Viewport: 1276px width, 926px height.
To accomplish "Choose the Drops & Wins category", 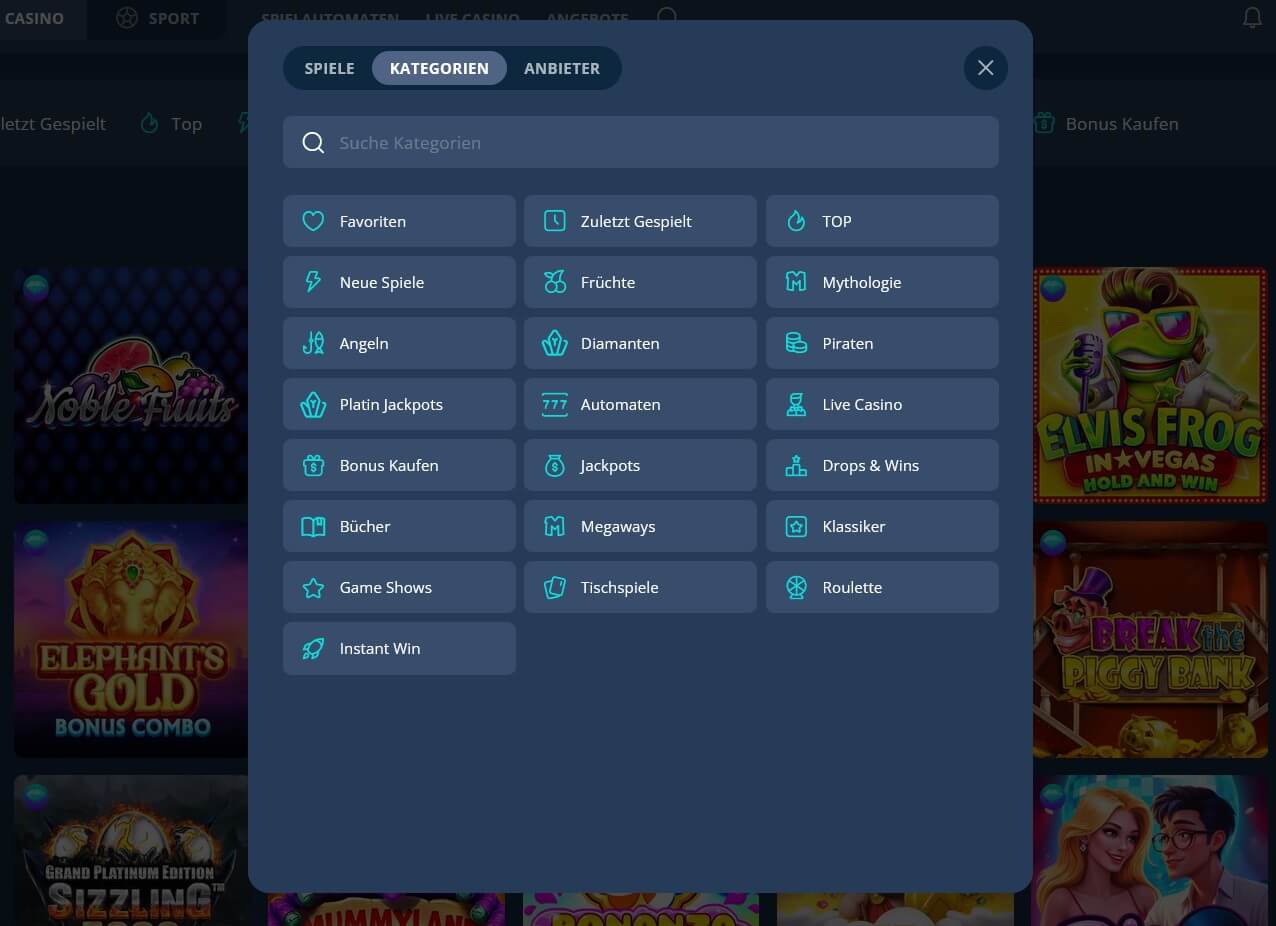I will (881, 465).
